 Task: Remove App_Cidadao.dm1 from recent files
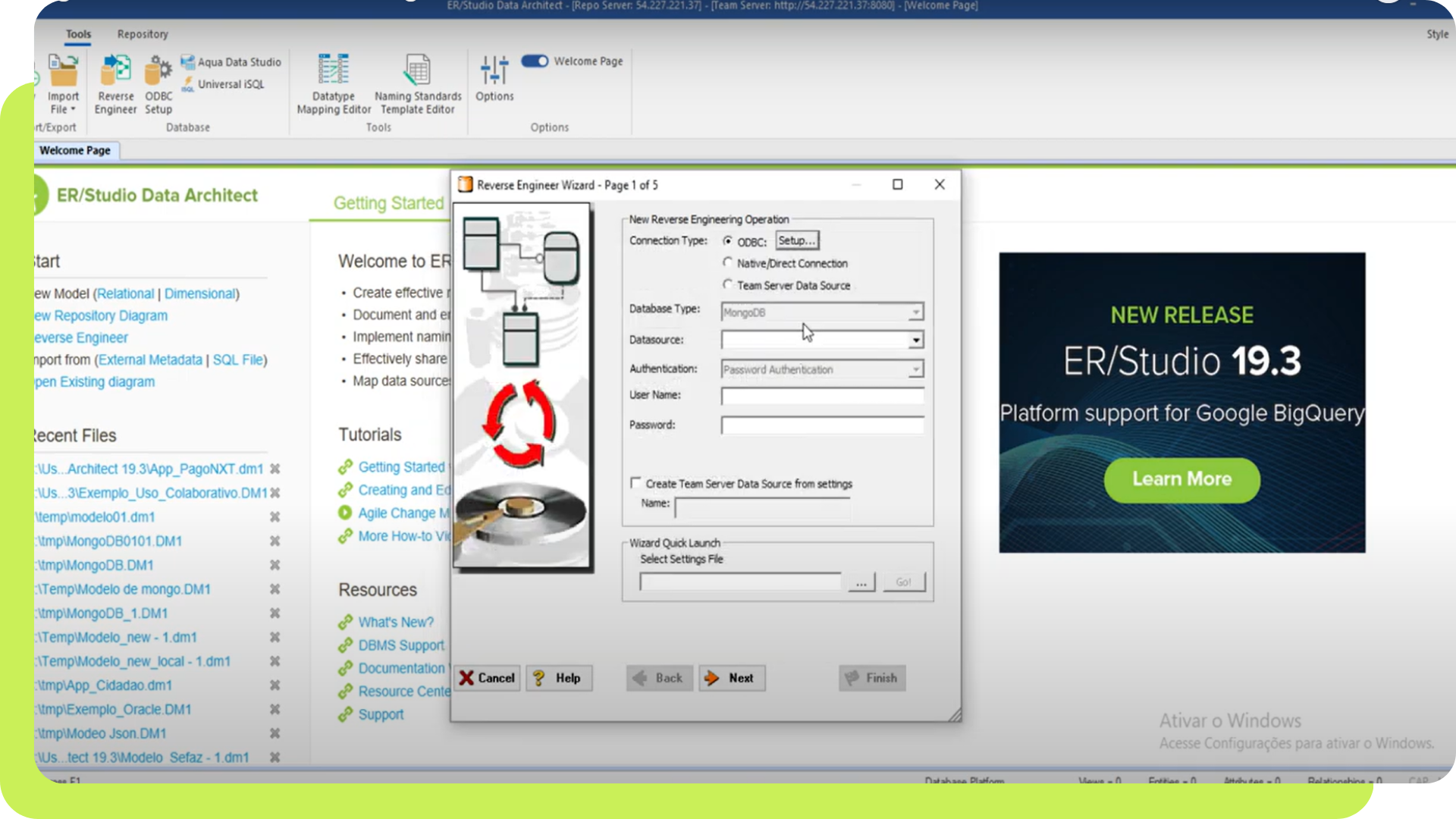[x=275, y=686]
